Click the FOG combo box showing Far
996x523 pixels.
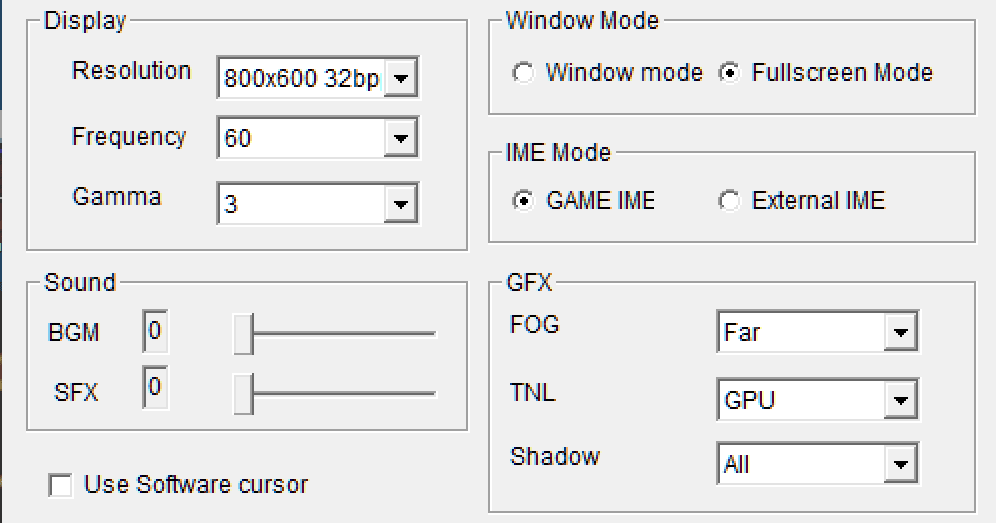click(x=818, y=332)
